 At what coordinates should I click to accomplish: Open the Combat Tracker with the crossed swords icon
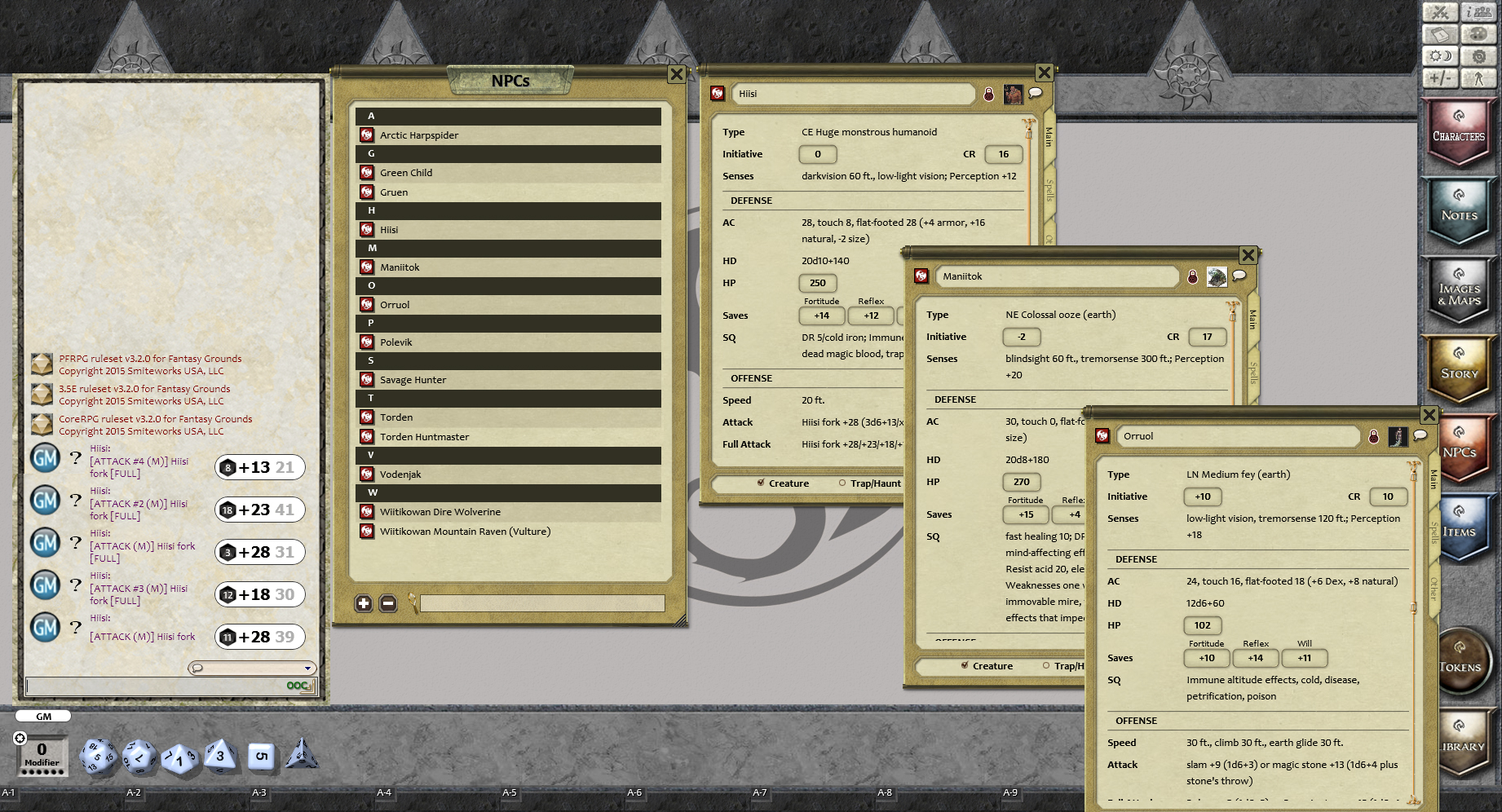pyautogui.click(x=1441, y=12)
